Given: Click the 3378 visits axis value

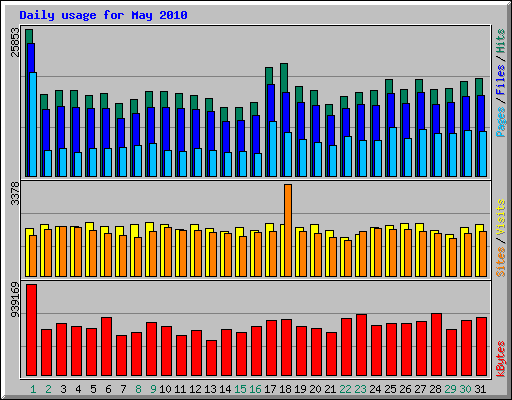Looking at the screenshot, I should (x=15, y=193).
